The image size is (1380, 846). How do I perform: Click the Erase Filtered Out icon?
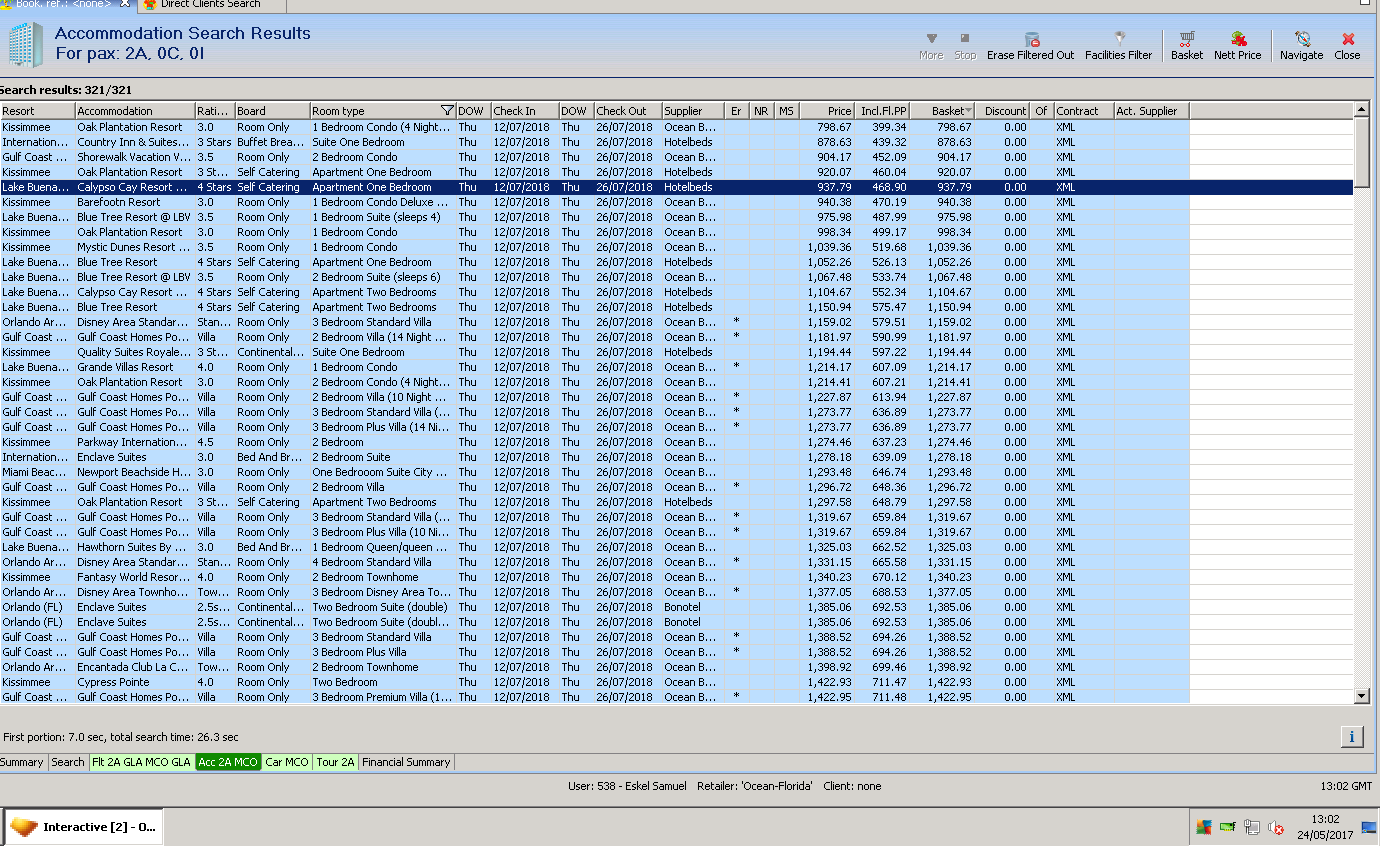point(1031,40)
